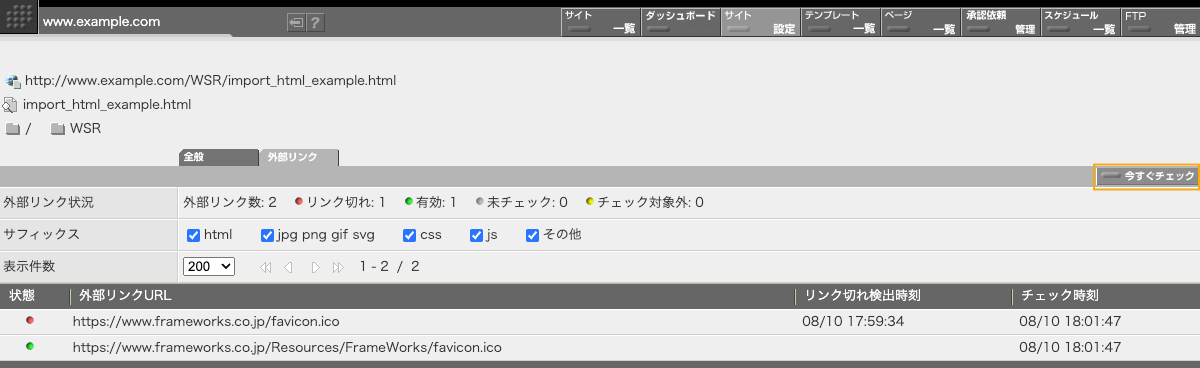The width and height of the screenshot is (1200, 368).
Task: Click the 有効: 1 status count
Action: pyautogui.click(x=431, y=202)
